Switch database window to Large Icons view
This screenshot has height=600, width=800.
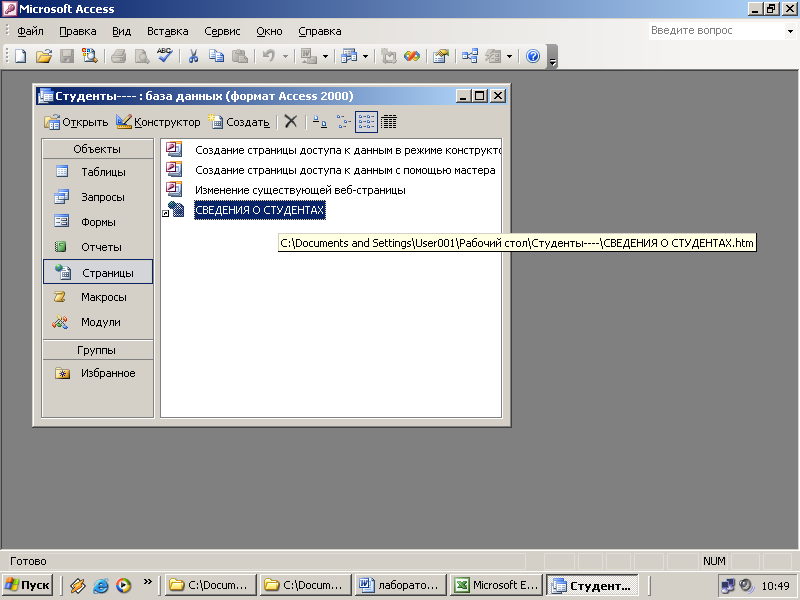pos(320,121)
